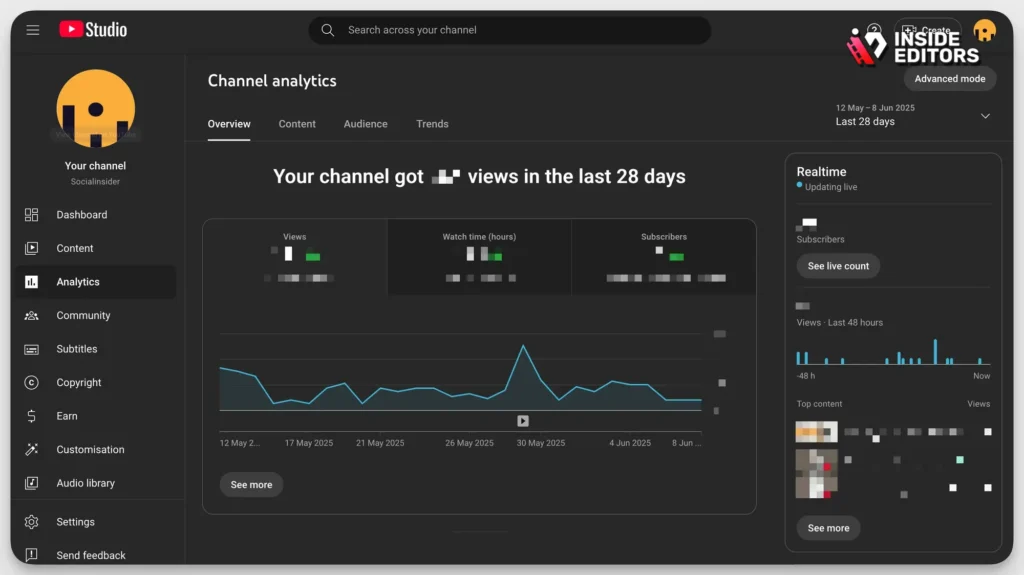Viewport: 1024px width, 575px height.
Task: Expand the Last 28 days date range
Action: 913,115
